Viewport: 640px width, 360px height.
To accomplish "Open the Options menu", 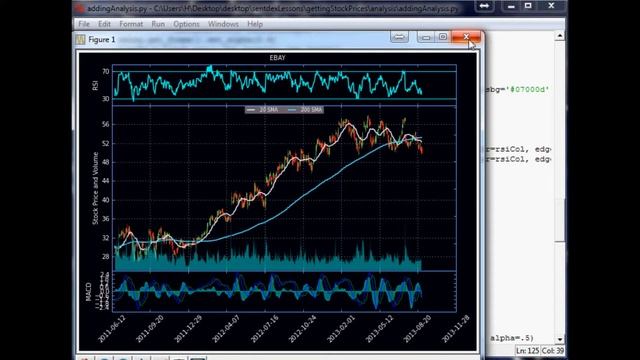I will 186,24.
